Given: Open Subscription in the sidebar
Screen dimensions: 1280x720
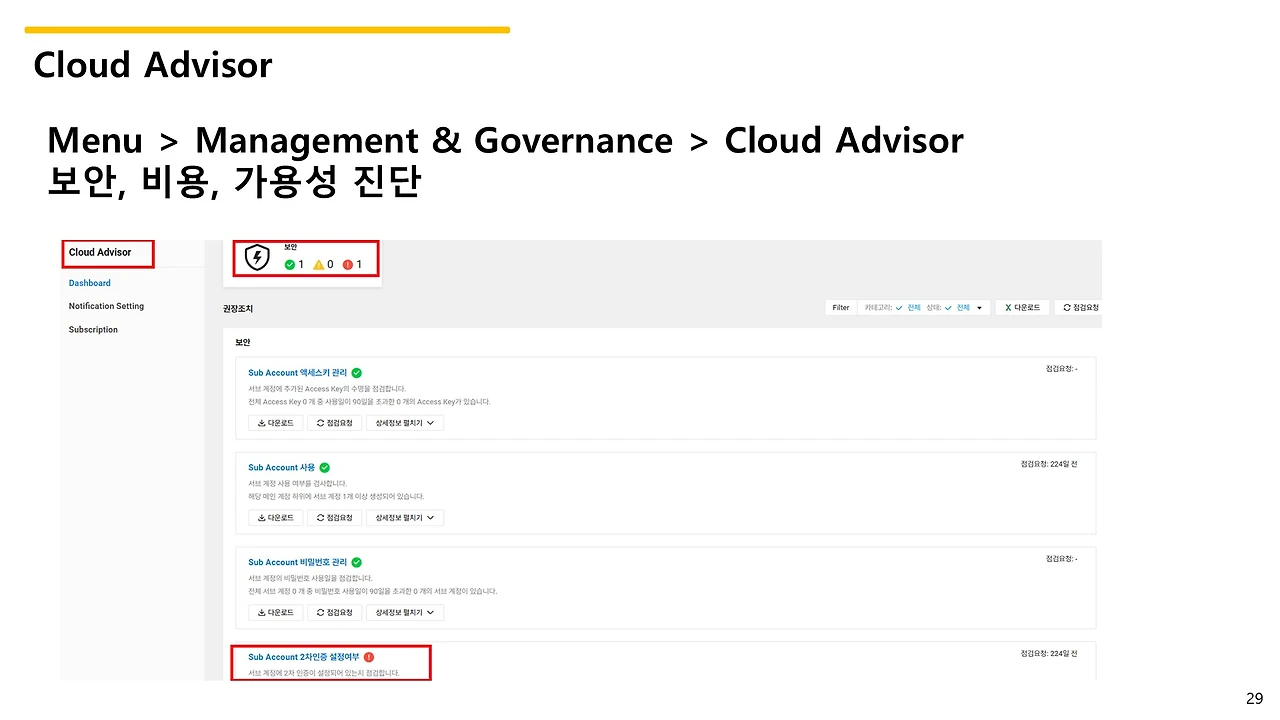Looking at the screenshot, I should [93, 329].
